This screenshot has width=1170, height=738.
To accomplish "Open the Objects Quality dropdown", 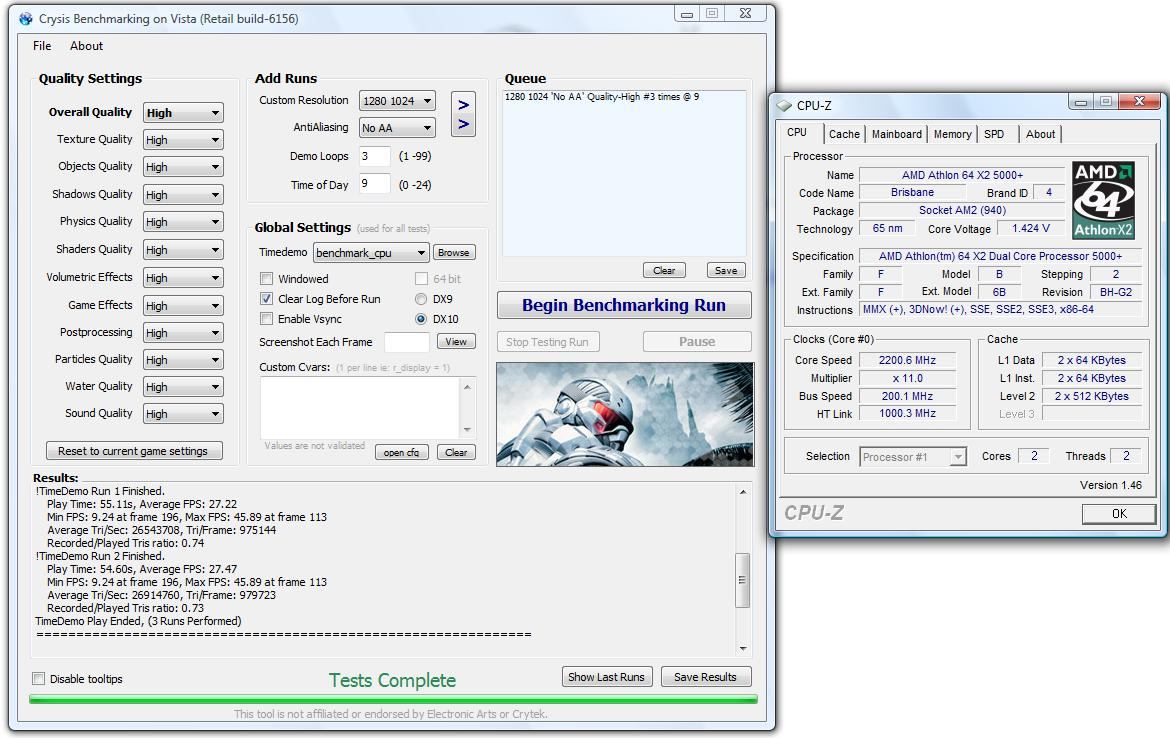I will 183,167.
